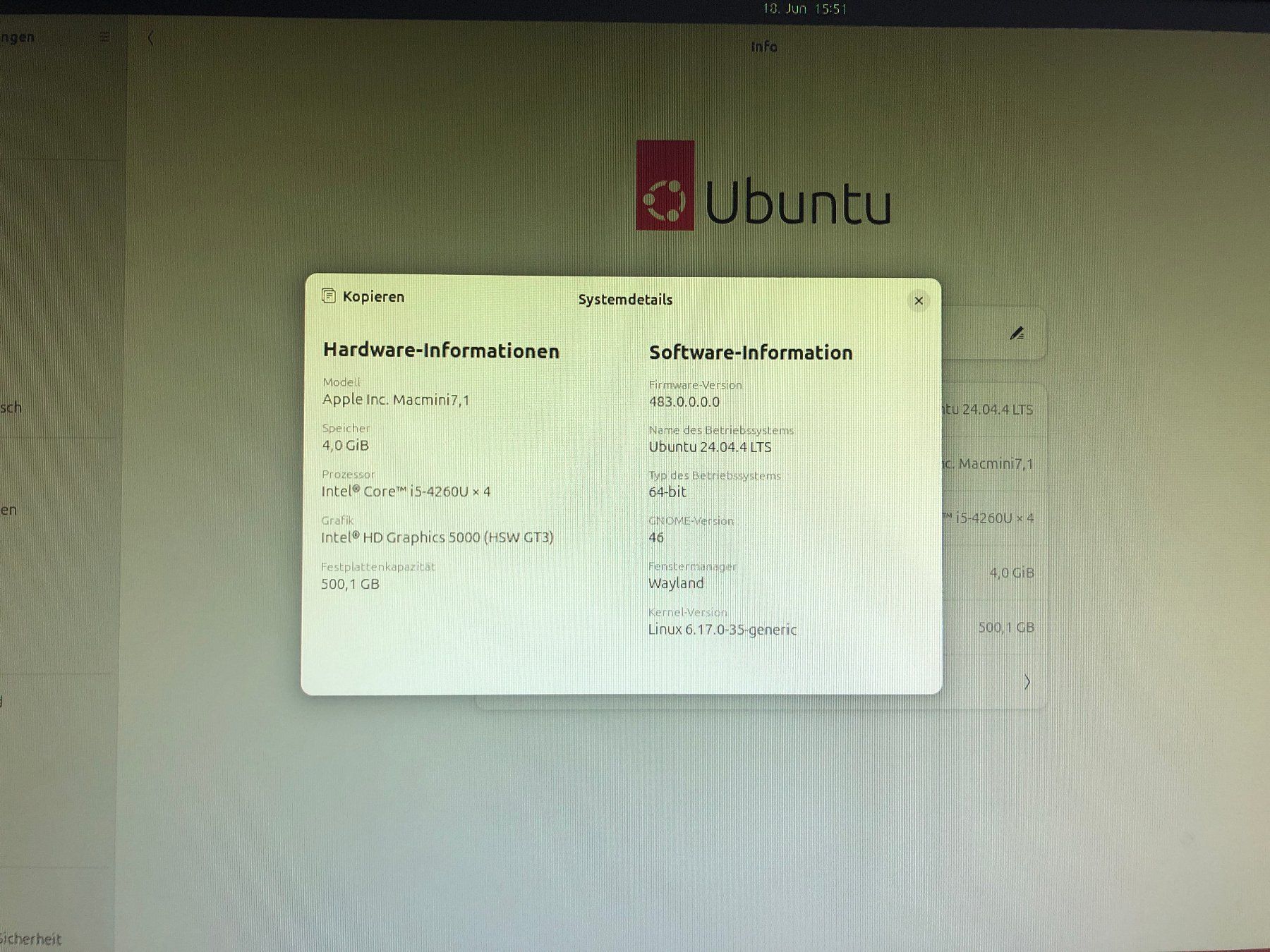Click the Festplattenkapazität label
1270x952 pixels.
coord(378,566)
